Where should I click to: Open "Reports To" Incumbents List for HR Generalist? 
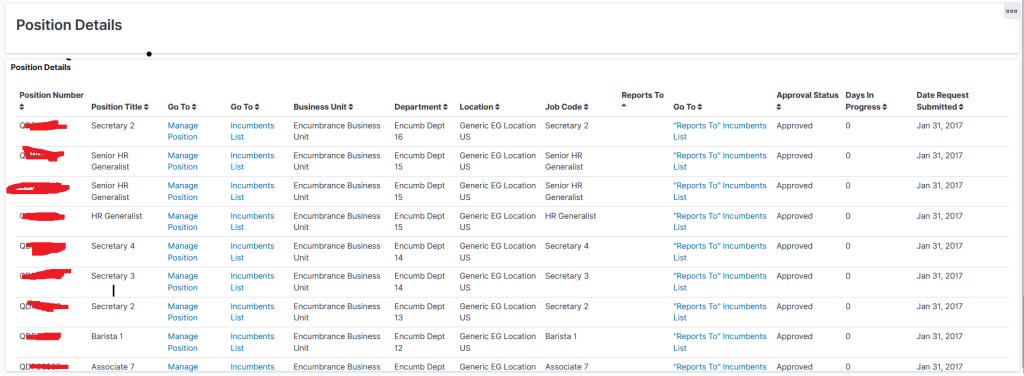click(x=720, y=221)
